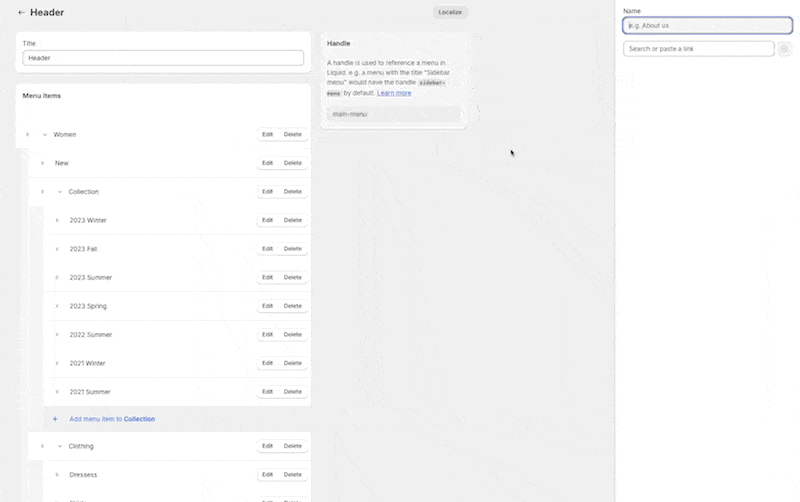
Task: Click Add menu item to Collection
Action: pos(112,419)
